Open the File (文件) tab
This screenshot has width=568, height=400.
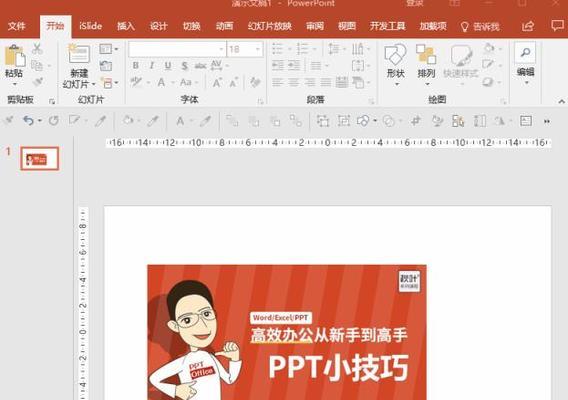coord(17,26)
